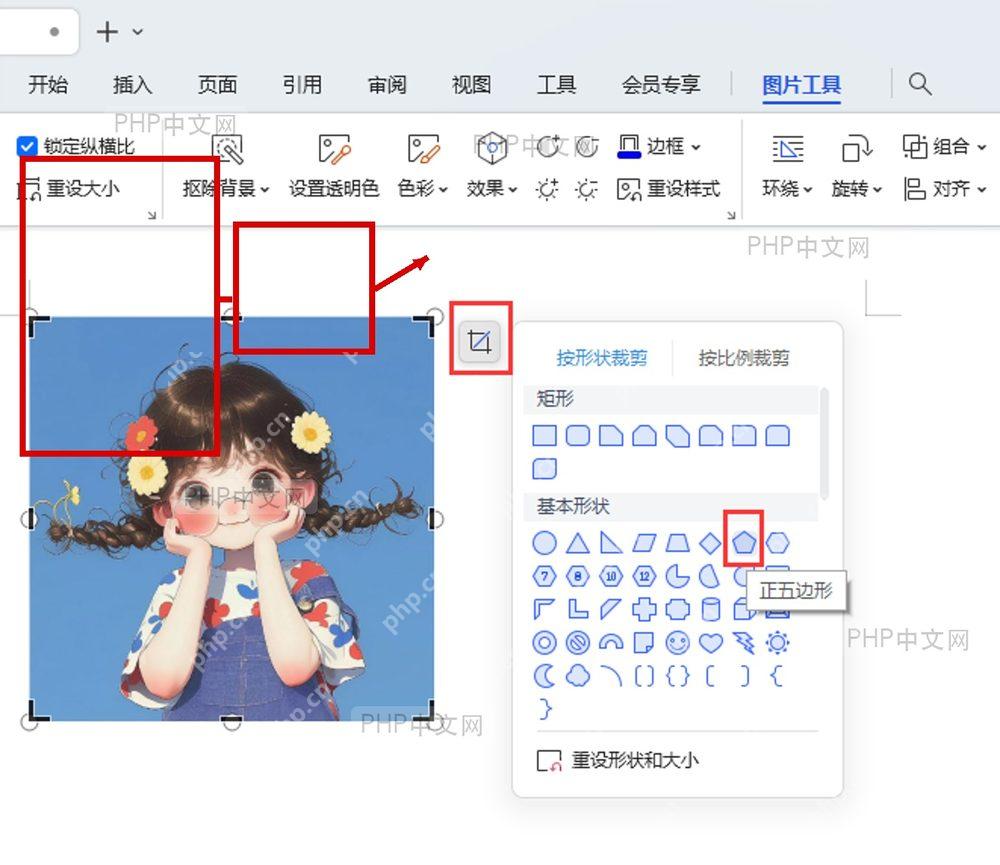Select the diamond crop shape
Screen dimensions: 1000x865
(x=710, y=543)
